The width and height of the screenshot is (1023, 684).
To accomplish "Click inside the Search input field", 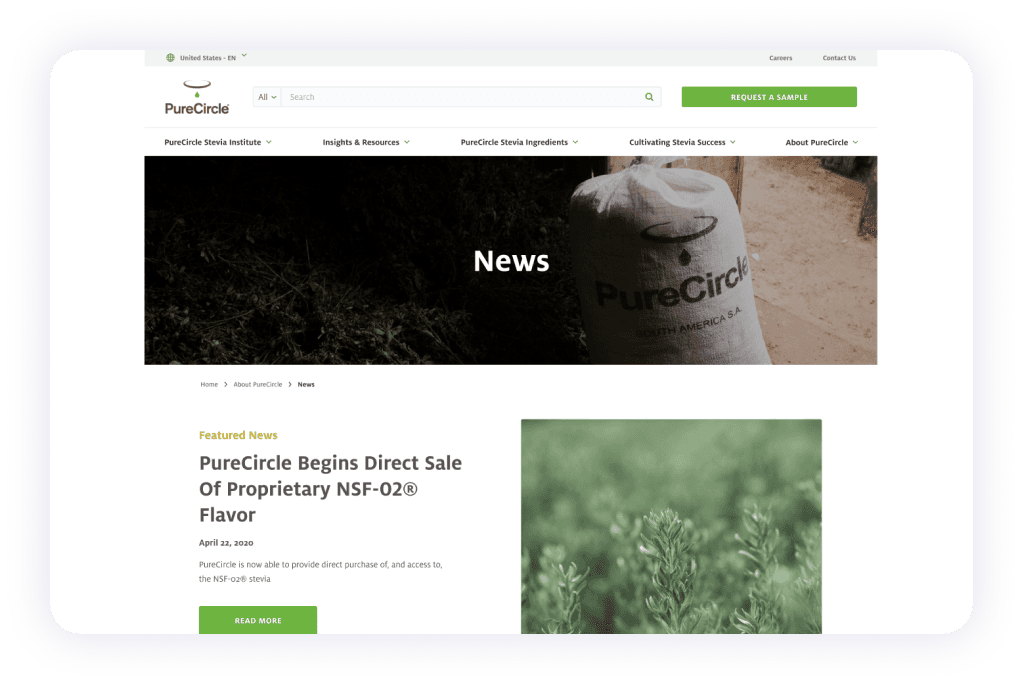I will pos(450,96).
